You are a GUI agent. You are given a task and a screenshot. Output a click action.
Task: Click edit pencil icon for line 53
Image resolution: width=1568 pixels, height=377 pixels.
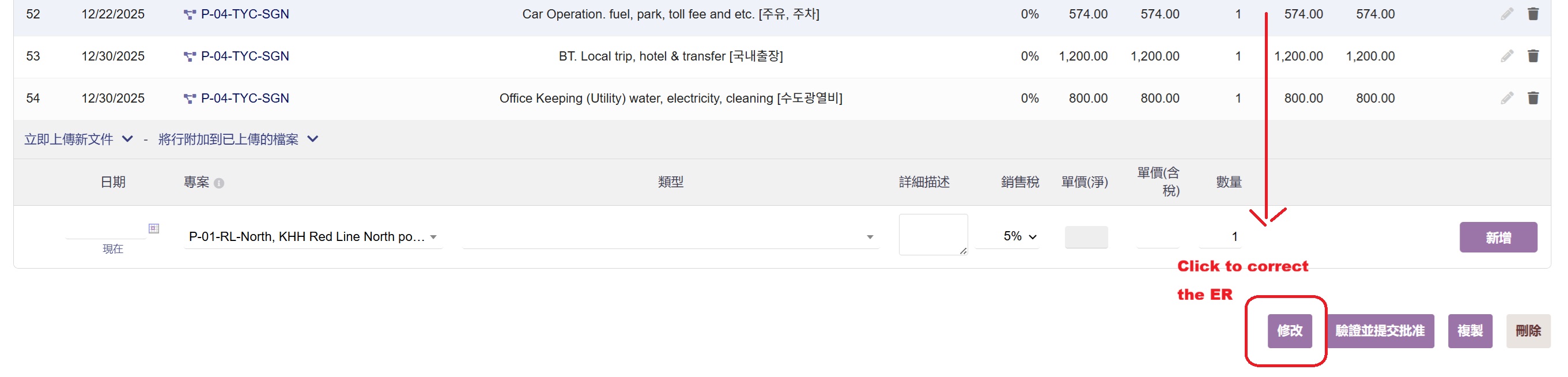point(1506,56)
